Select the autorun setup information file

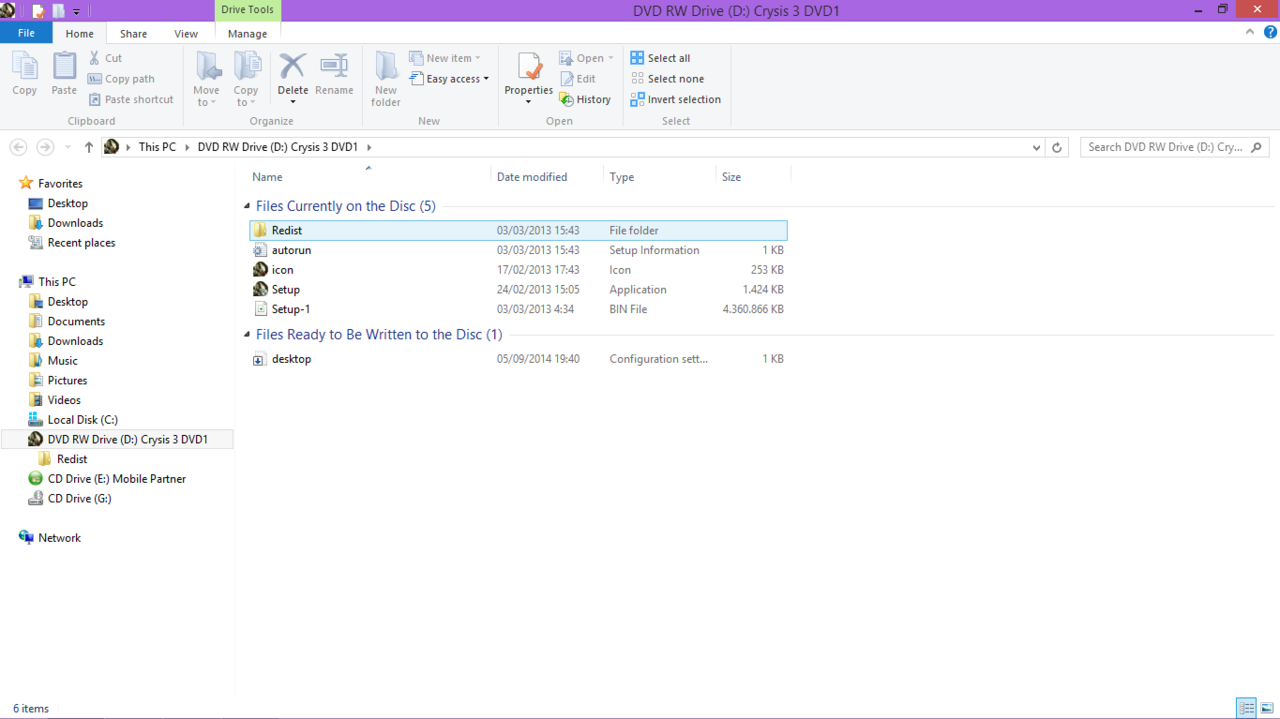518,250
